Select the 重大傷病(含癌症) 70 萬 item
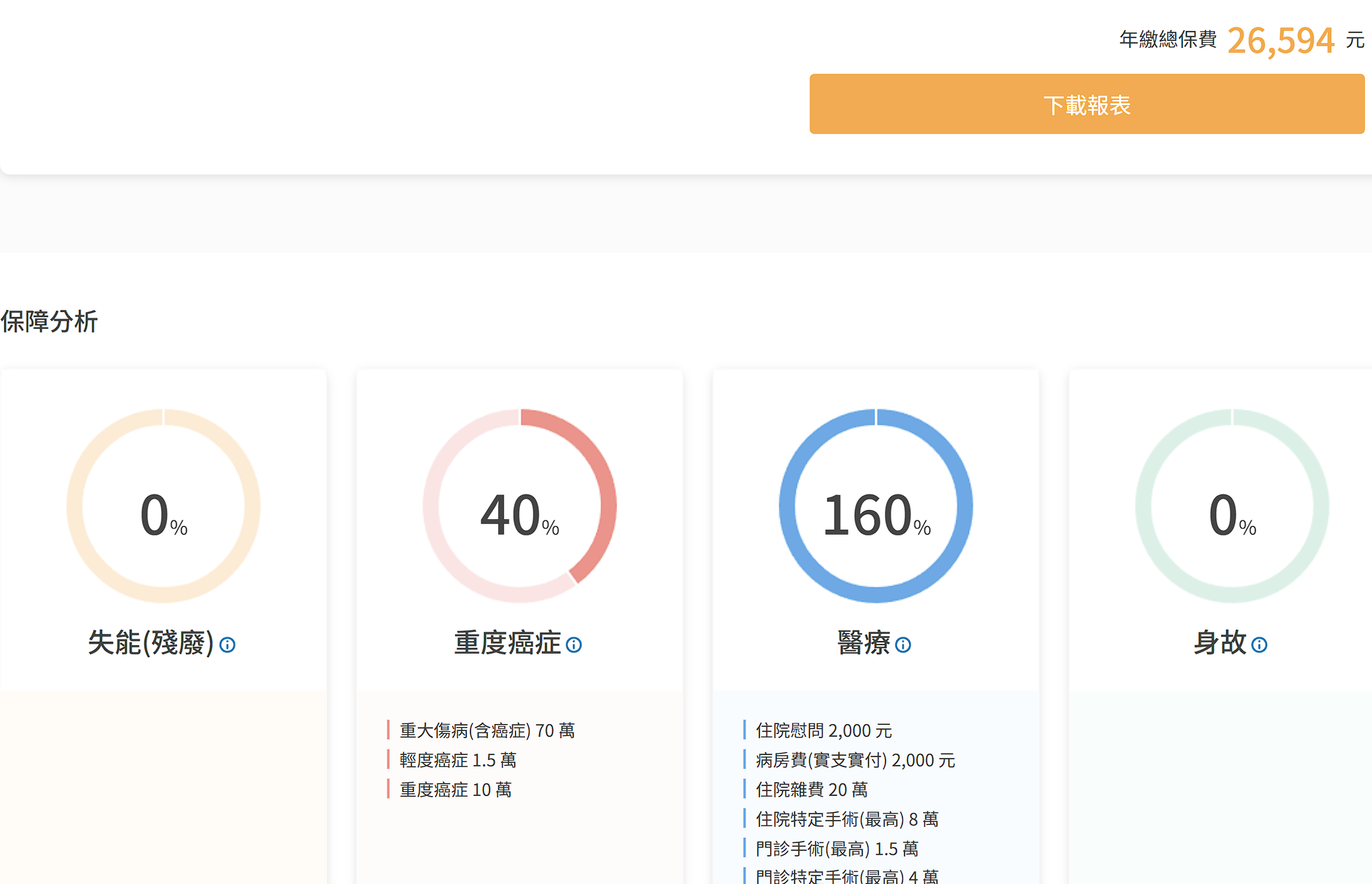The image size is (1372, 884). coord(487,730)
